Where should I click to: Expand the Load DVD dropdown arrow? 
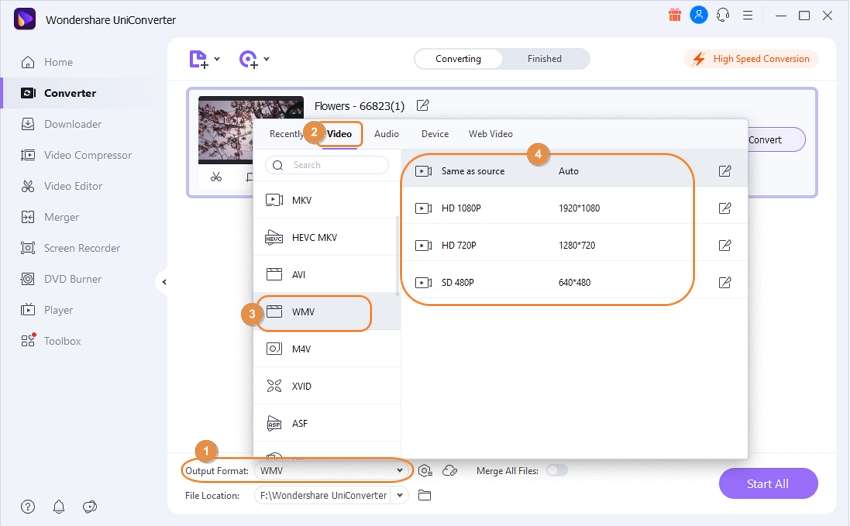click(267, 59)
